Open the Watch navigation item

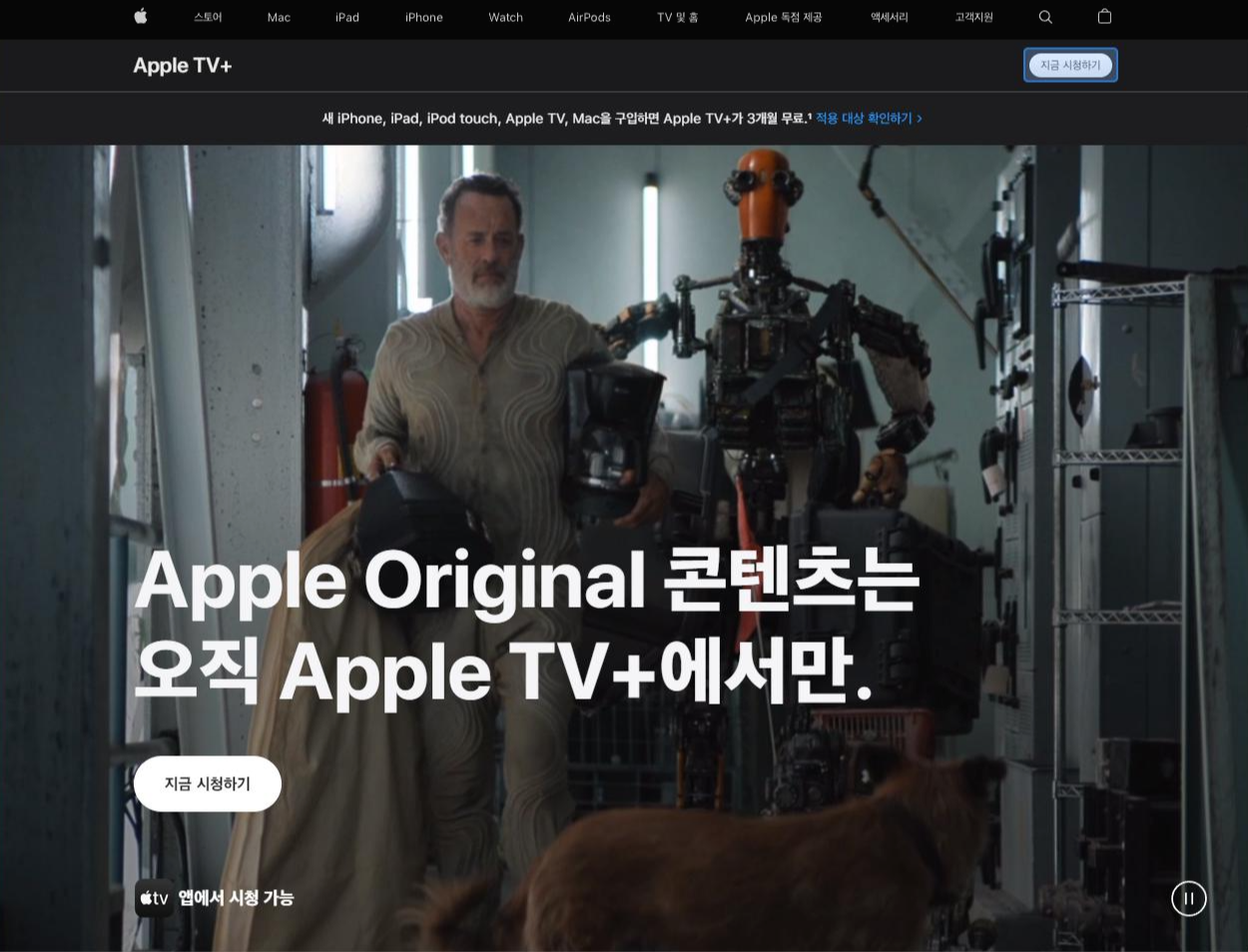point(505,17)
